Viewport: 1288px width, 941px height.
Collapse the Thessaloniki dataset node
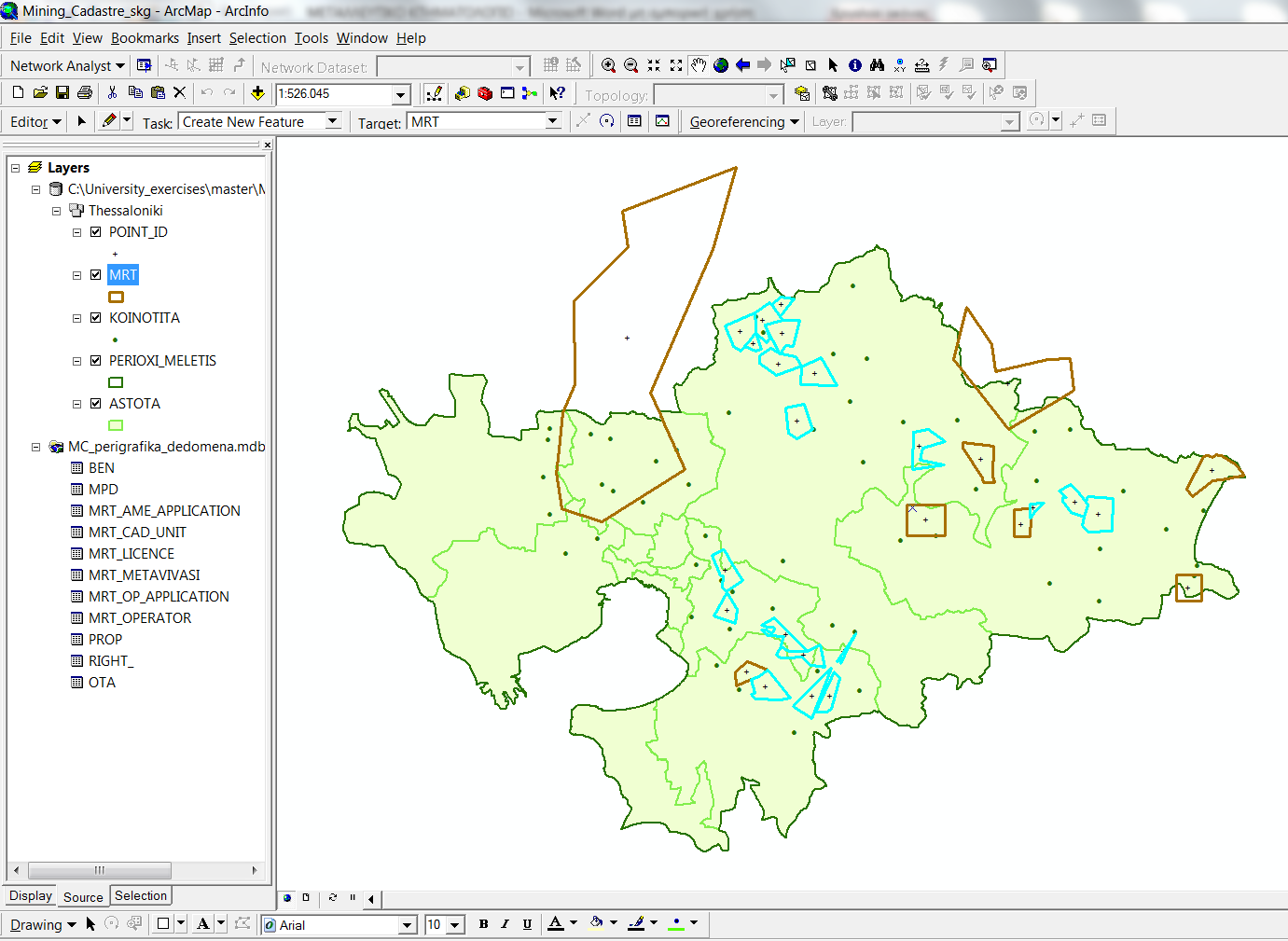pyautogui.click(x=56, y=211)
